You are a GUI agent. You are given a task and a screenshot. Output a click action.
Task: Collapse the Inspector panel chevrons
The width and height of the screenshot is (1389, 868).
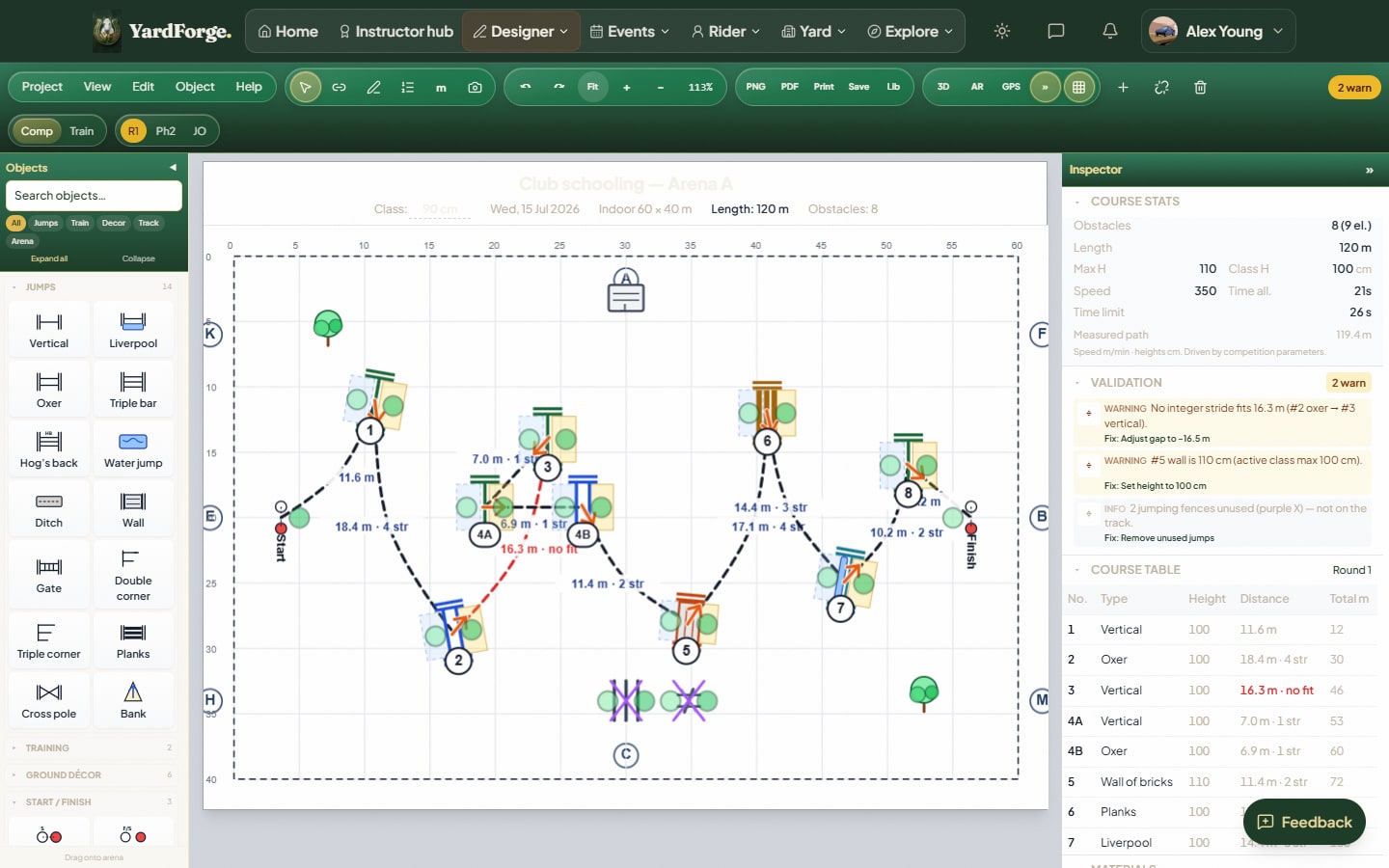click(x=1369, y=170)
